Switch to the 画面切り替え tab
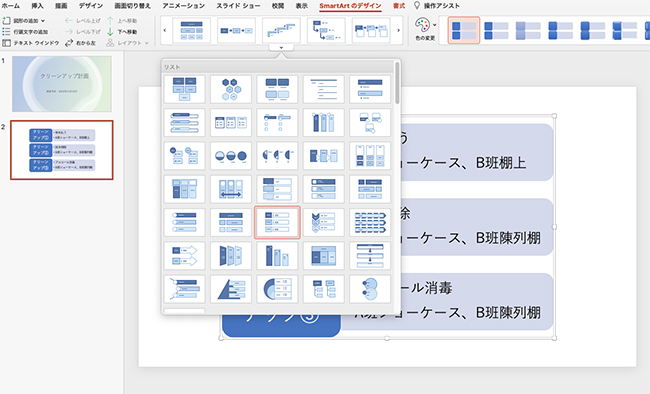 (132, 6)
